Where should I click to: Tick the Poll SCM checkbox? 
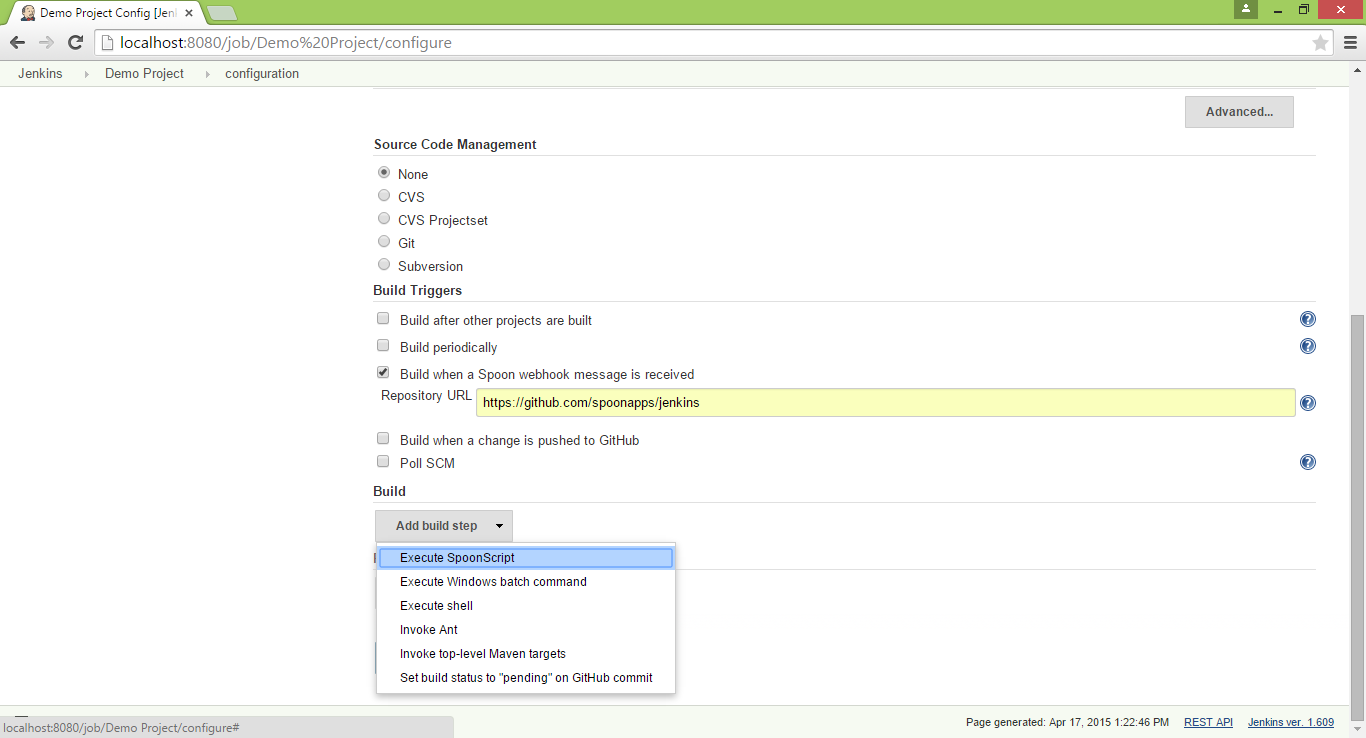point(383,462)
